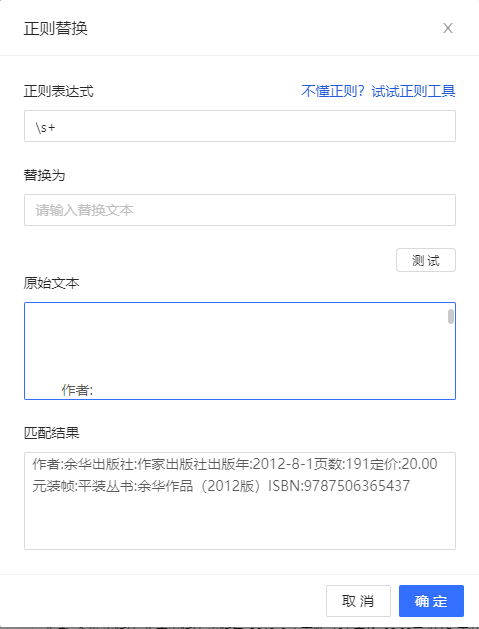
Task: Click the 正则替换 dialog title
Action: [x=56, y=28]
